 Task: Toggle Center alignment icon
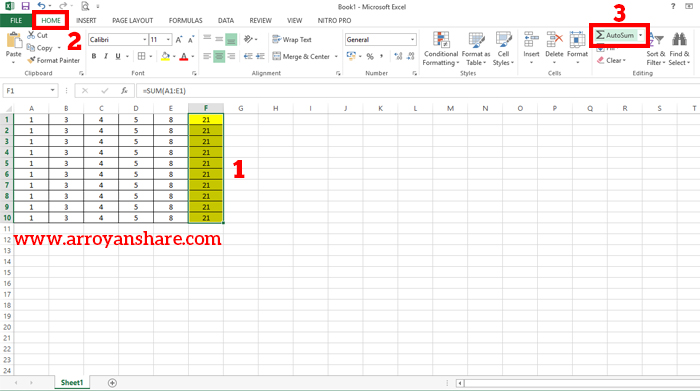coord(219,56)
